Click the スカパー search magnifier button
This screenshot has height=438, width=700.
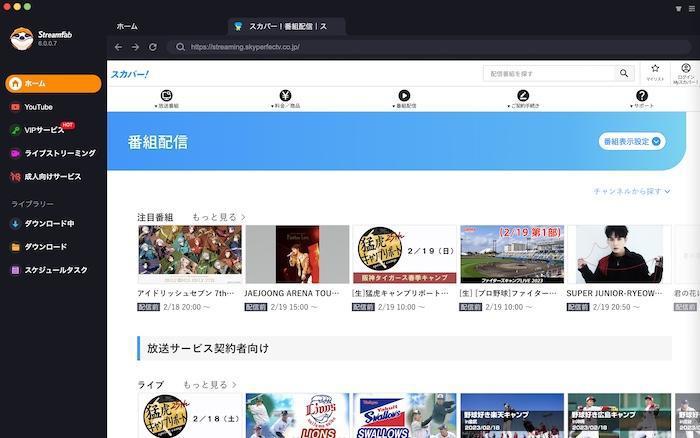(x=624, y=73)
